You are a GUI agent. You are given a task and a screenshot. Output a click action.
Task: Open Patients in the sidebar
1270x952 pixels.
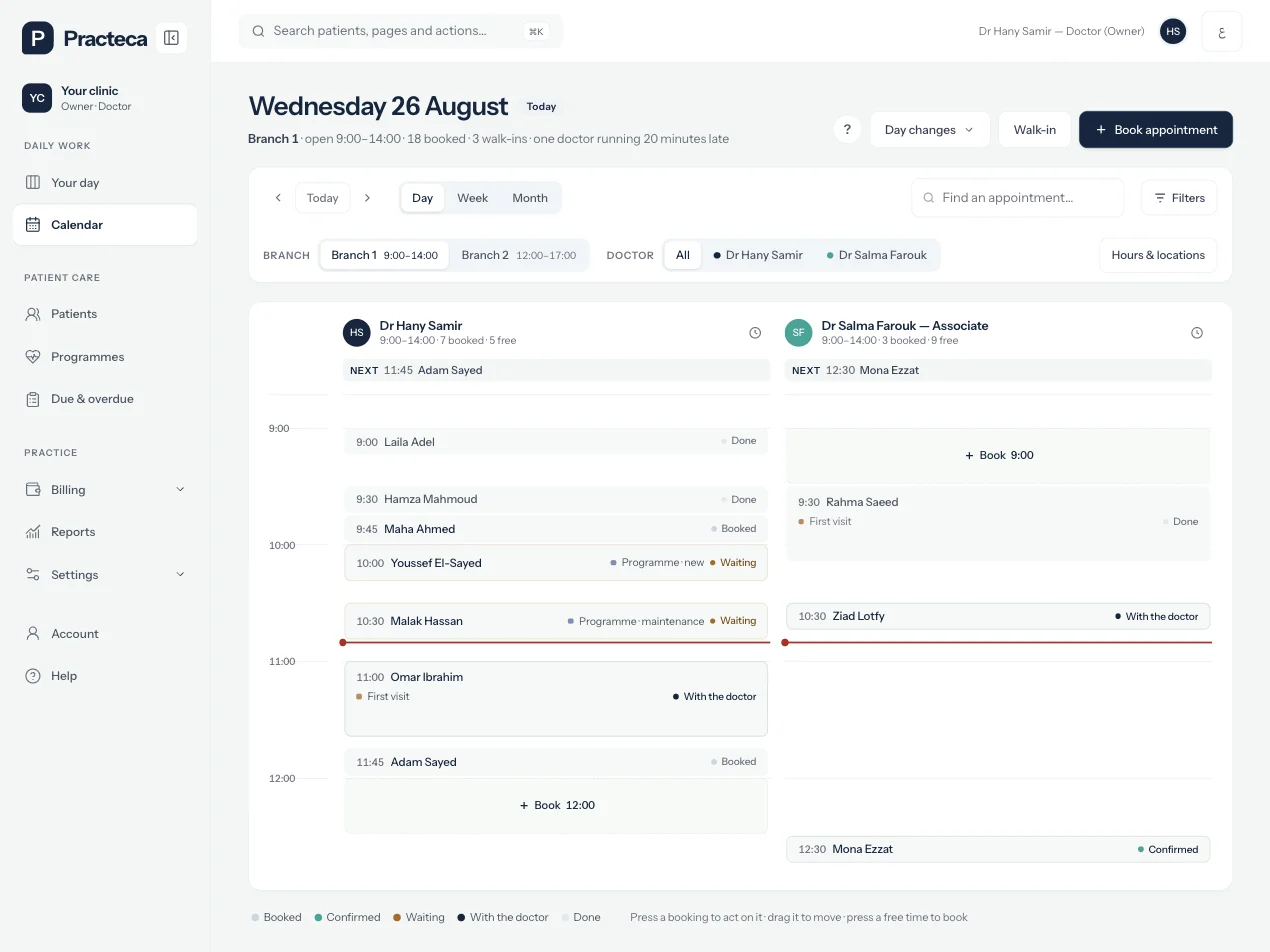pos(105,314)
